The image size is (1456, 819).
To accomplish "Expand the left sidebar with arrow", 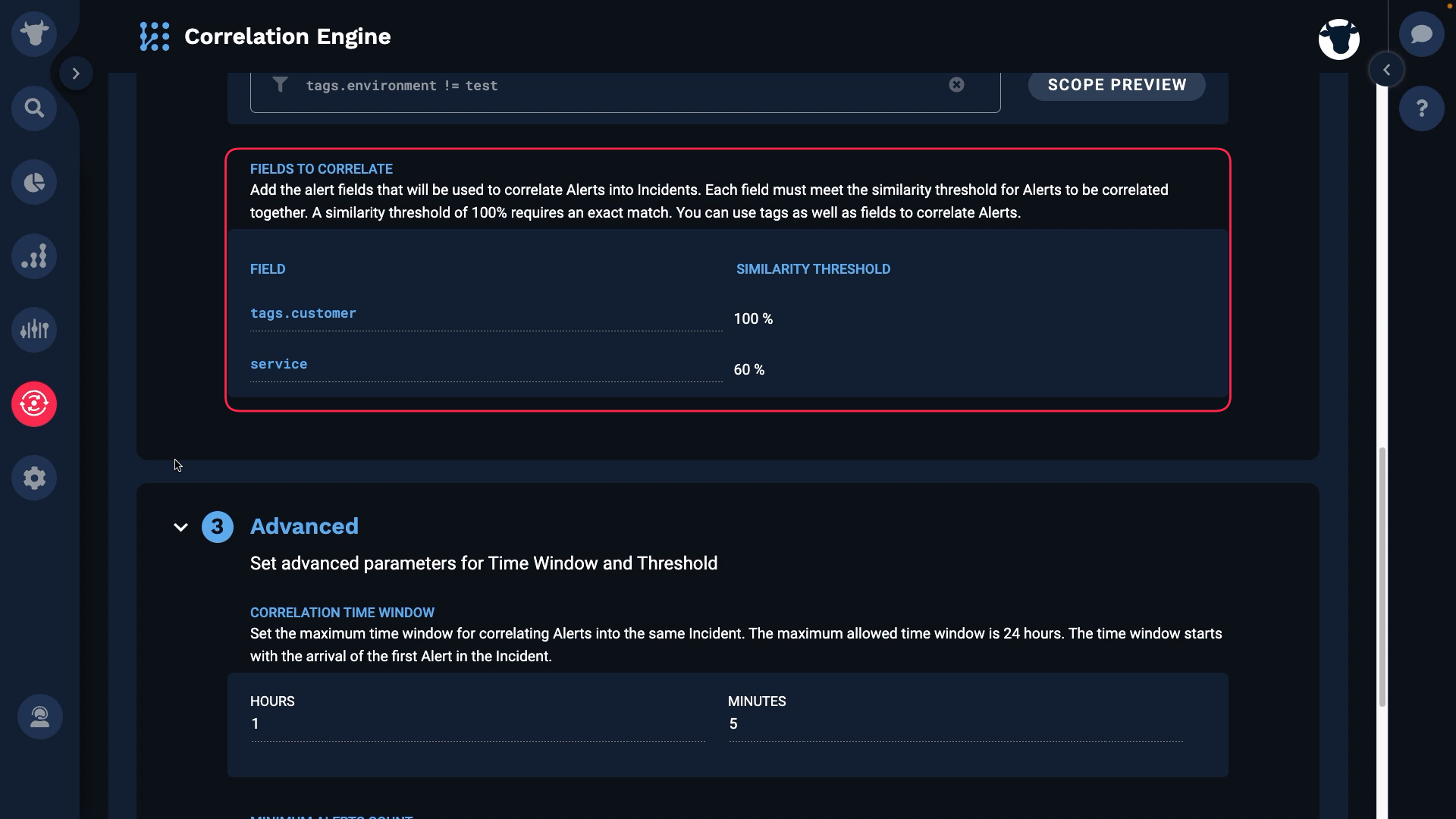I will (x=76, y=74).
